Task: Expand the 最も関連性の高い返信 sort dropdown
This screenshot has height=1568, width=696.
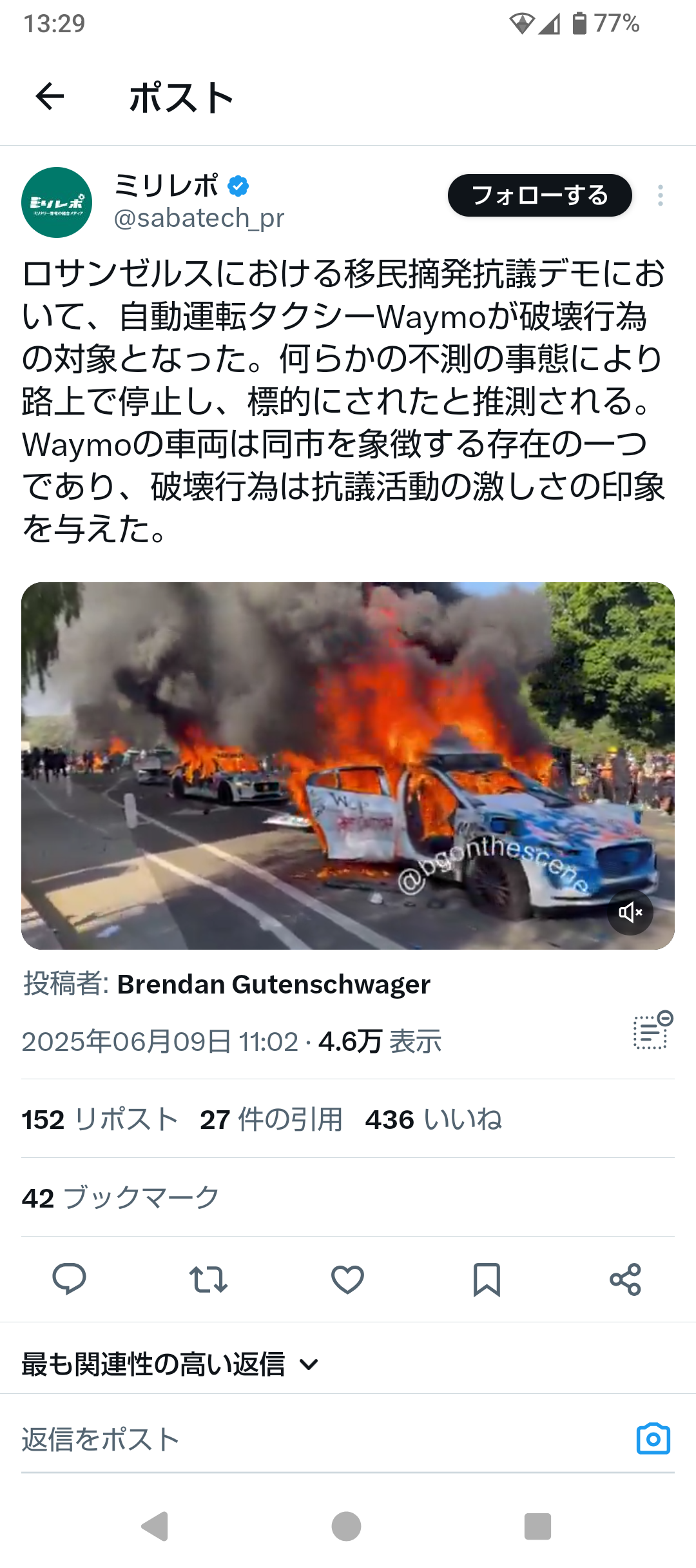Action: (170, 1365)
